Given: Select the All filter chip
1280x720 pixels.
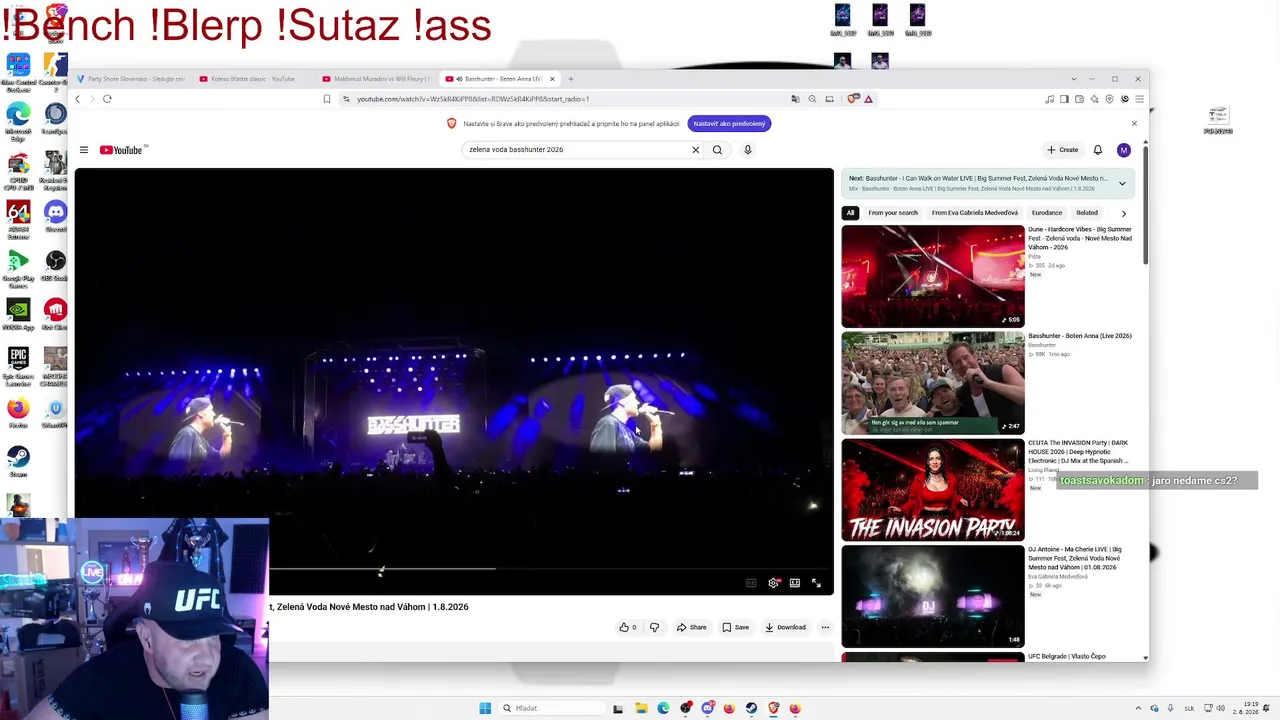Looking at the screenshot, I should tap(850, 213).
